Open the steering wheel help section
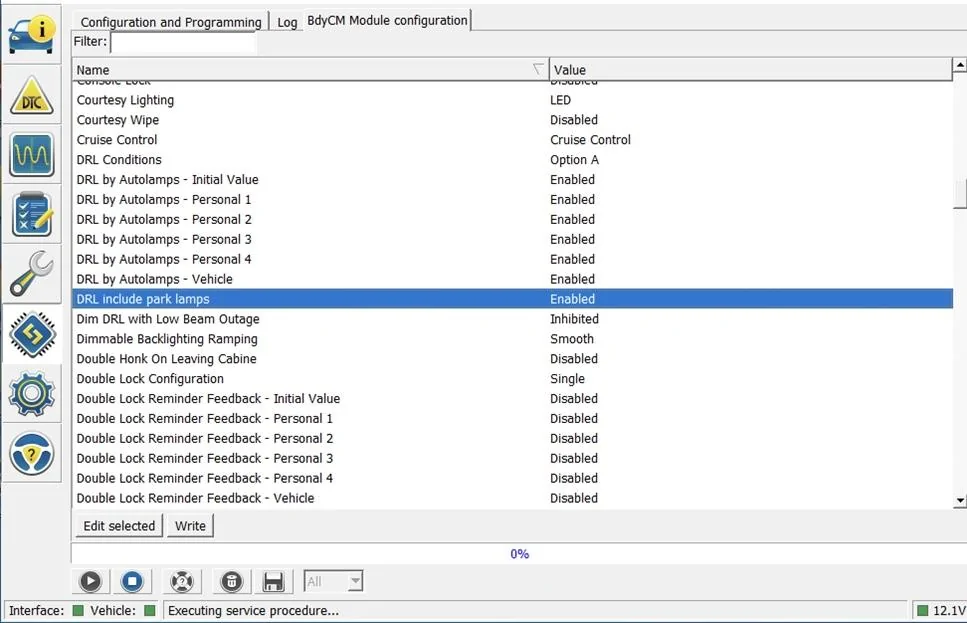This screenshot has height=623, width=967. [31, 453]
